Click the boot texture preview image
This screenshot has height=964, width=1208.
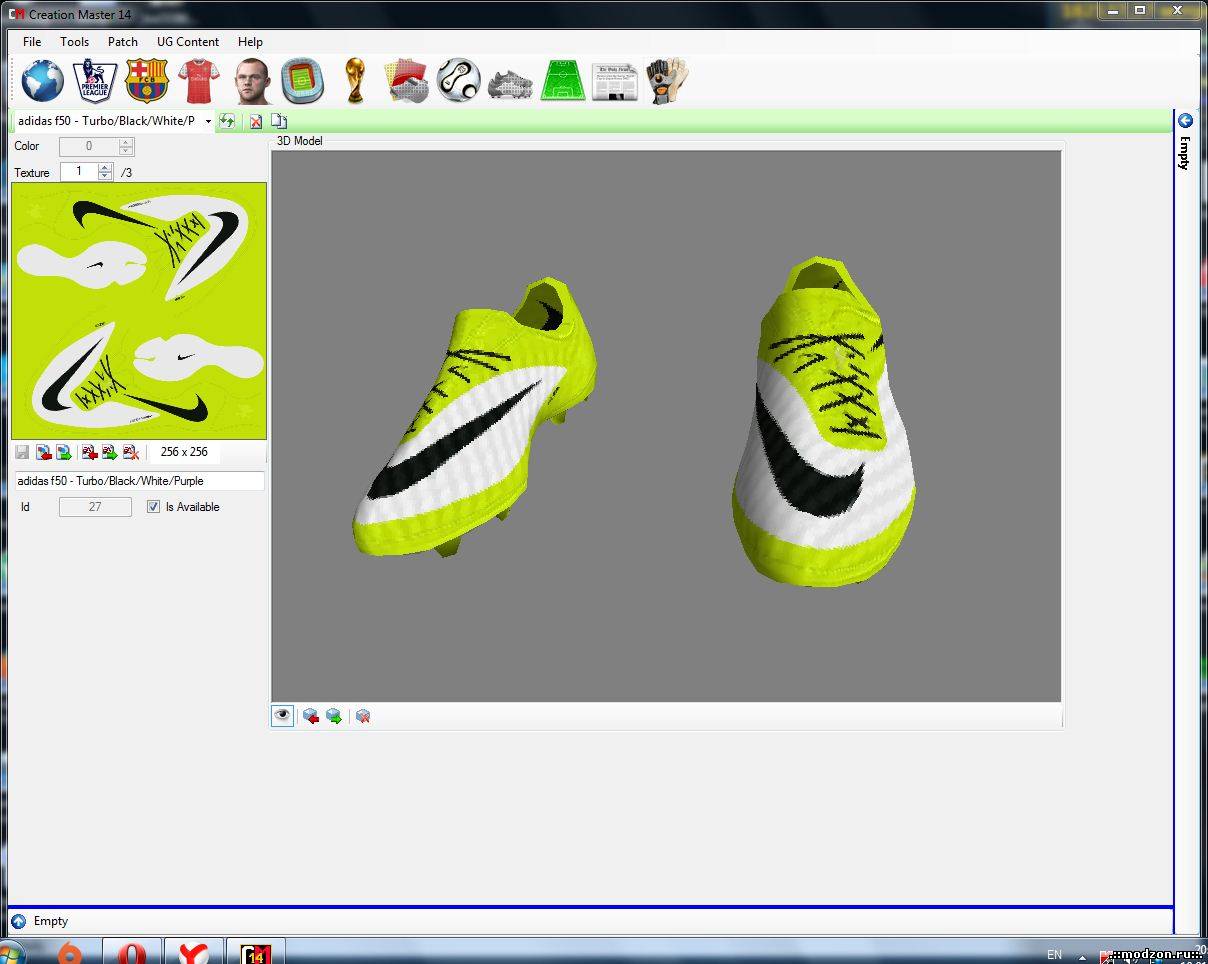coord(139,311)
